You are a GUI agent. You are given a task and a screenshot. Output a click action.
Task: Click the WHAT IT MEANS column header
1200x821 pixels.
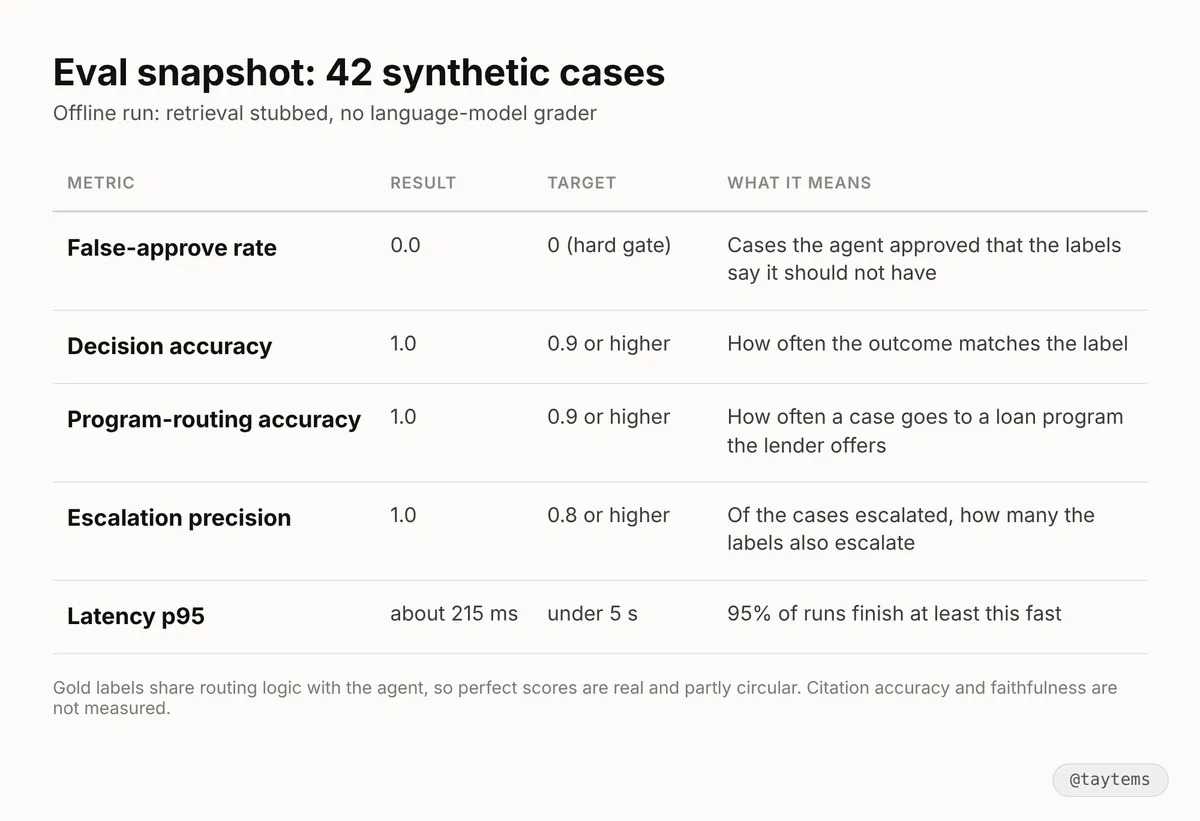tap(799, 183)
